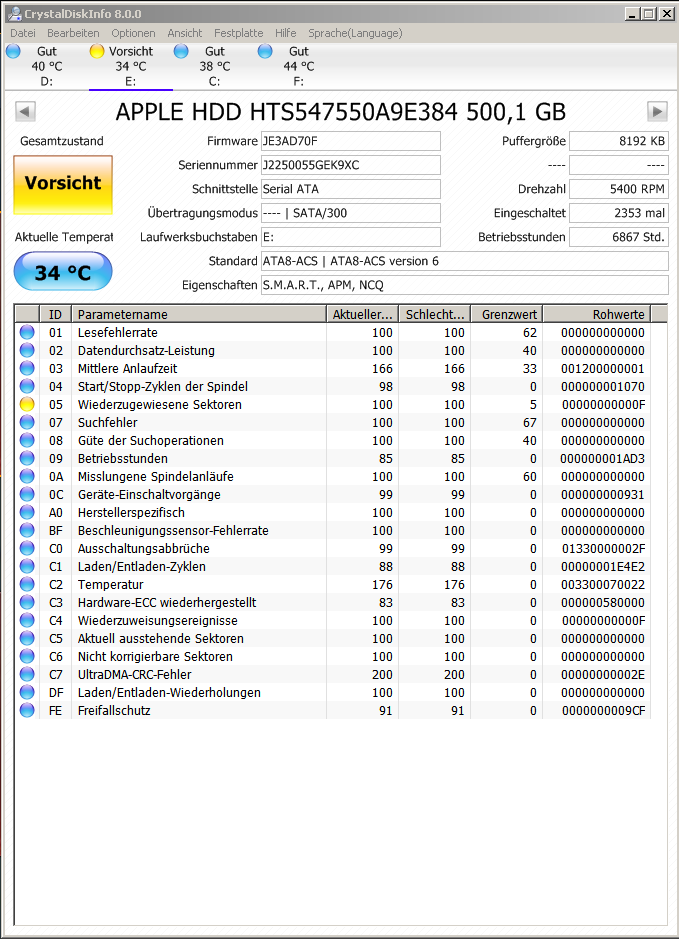Open the Festplatte menu
The height and width of the screenshot is (939, 679).
click(x=238, y=33)
